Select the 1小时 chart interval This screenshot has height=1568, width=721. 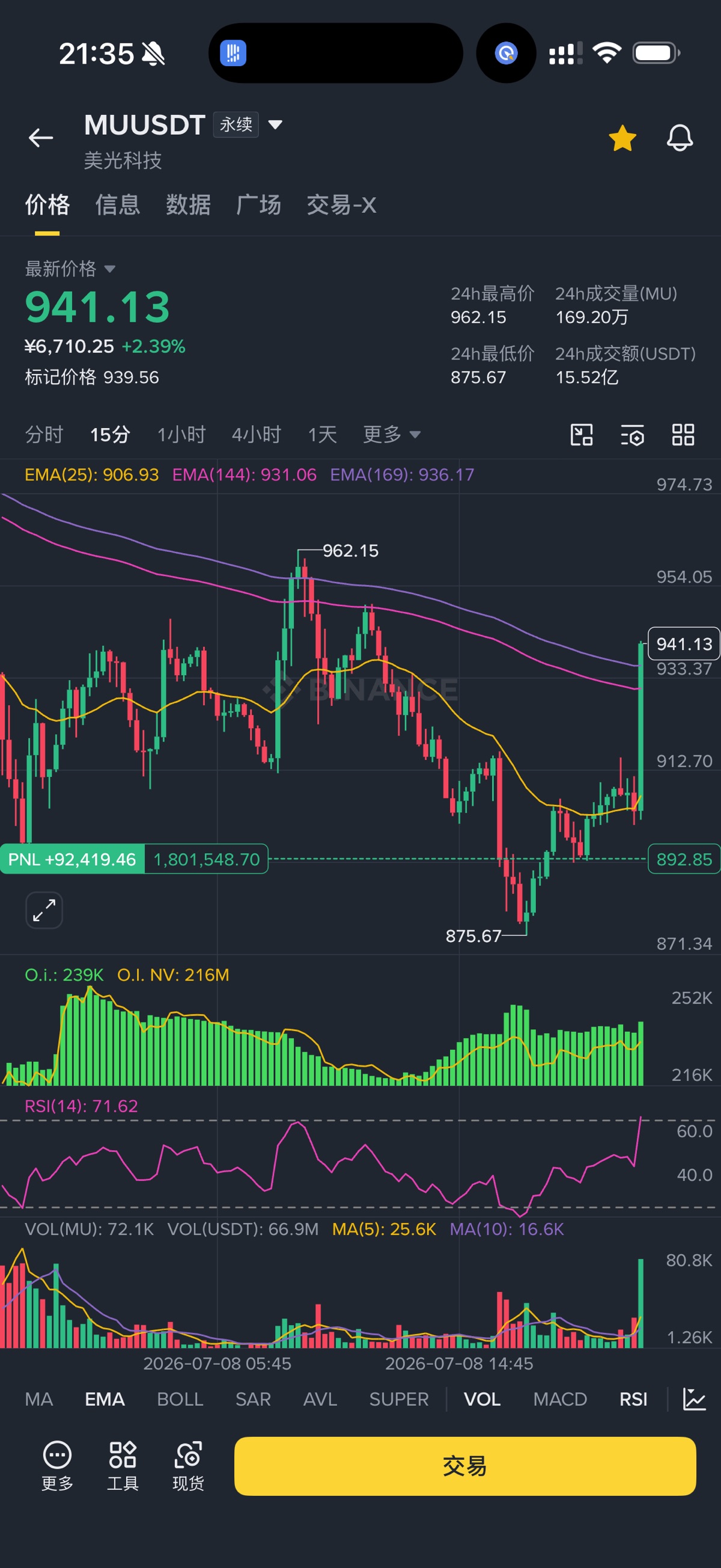[181, 435]
